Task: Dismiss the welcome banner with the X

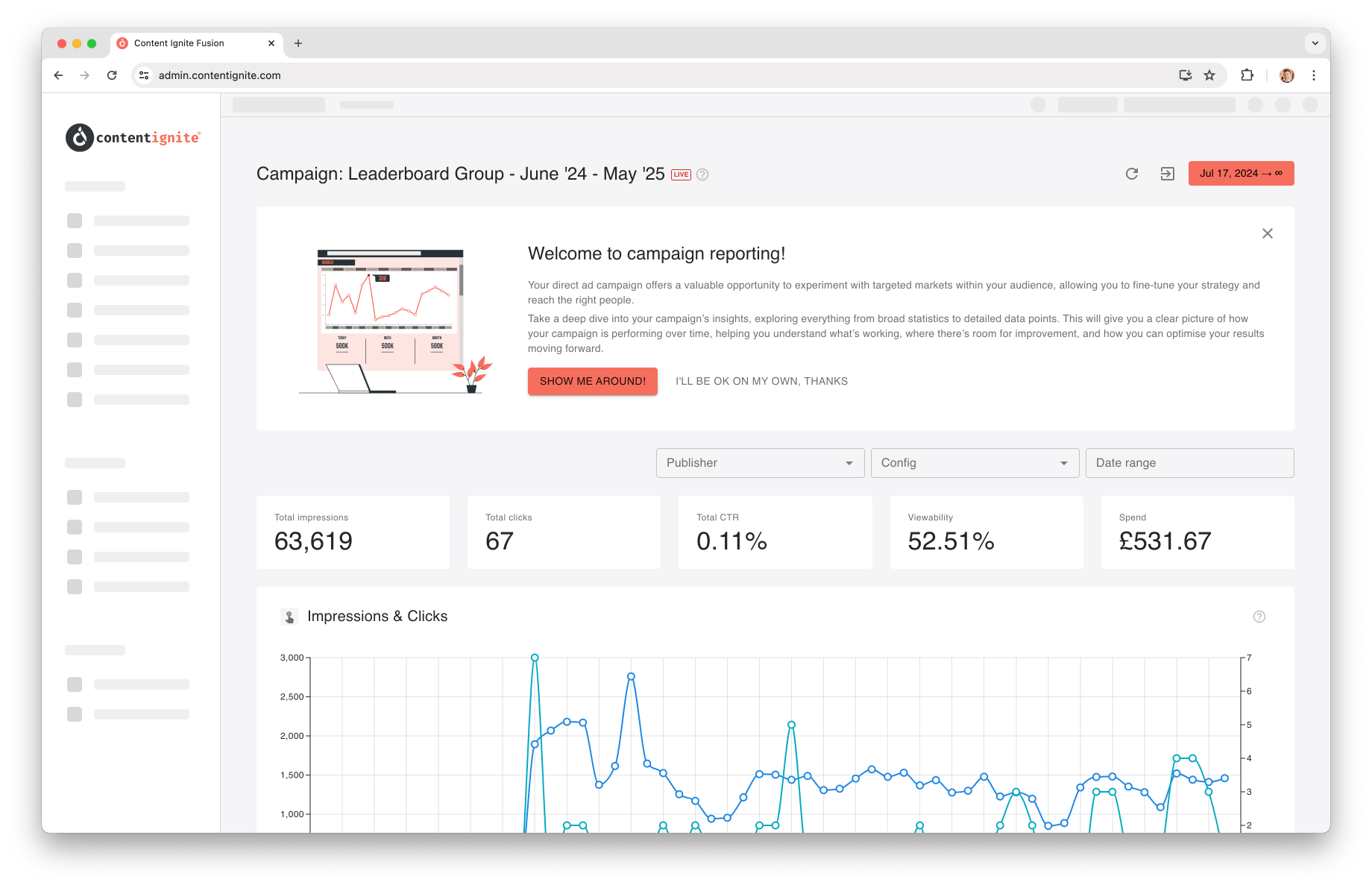Action: click(x=1267, y=233)
